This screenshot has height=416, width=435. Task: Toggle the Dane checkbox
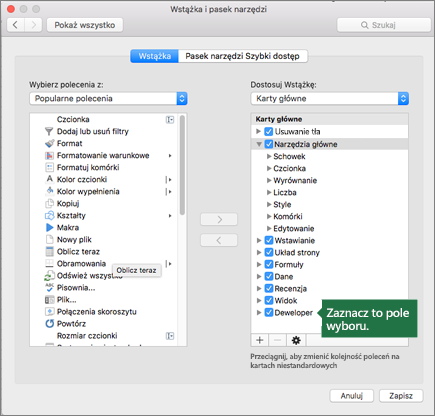pos(269,276)
